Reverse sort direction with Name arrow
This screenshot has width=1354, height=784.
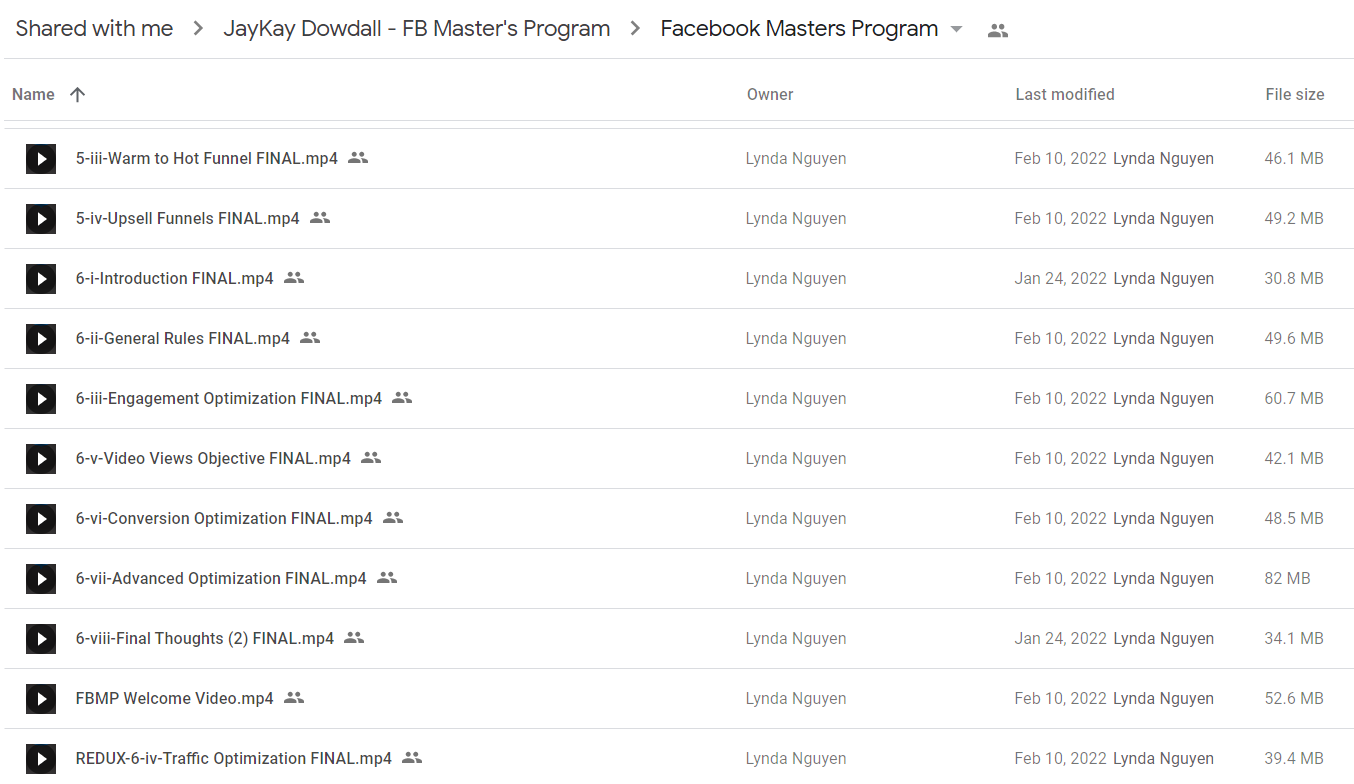[77, 94]
